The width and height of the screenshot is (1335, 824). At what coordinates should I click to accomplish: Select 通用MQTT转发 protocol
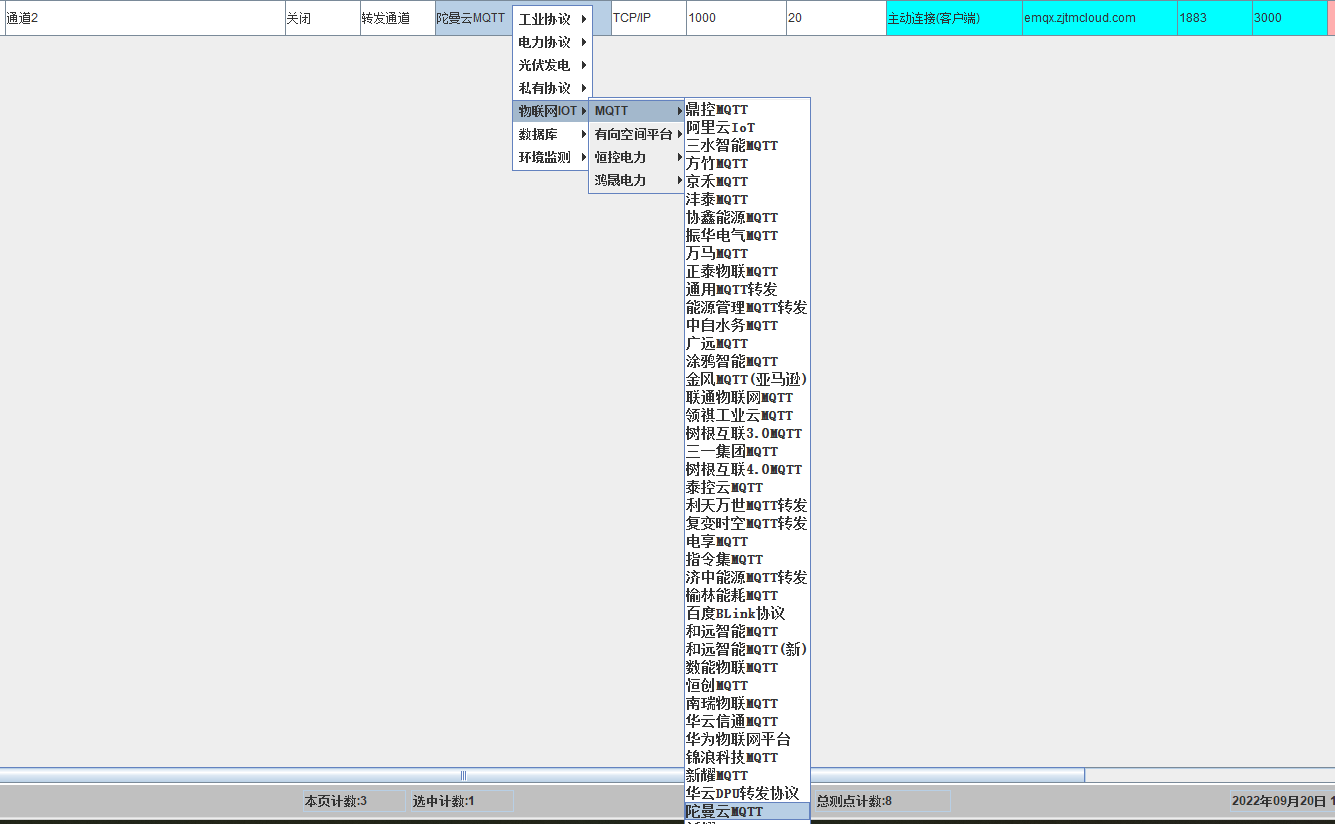747,290
